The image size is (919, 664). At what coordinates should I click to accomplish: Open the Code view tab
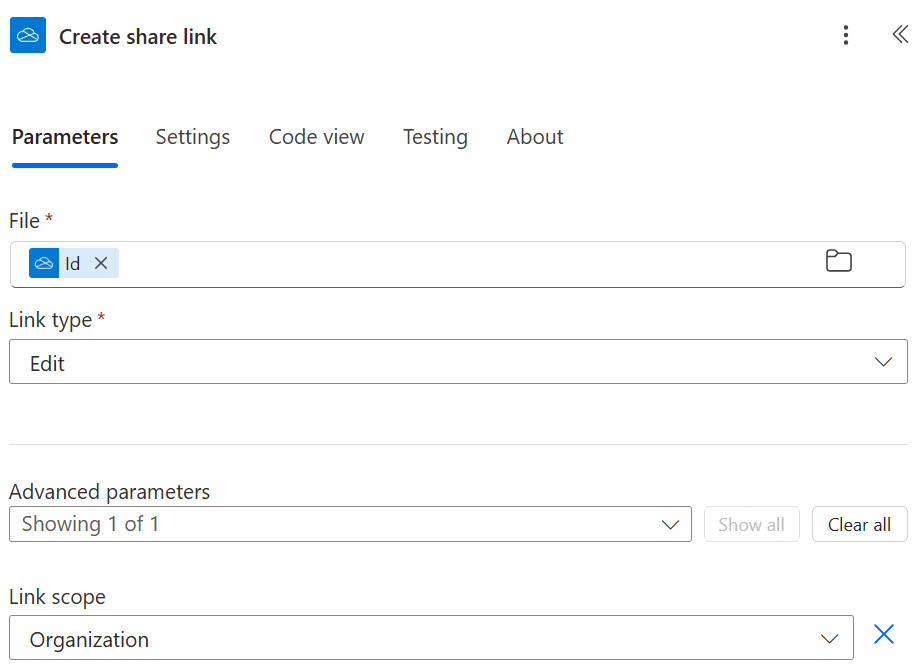pos(316,137)
